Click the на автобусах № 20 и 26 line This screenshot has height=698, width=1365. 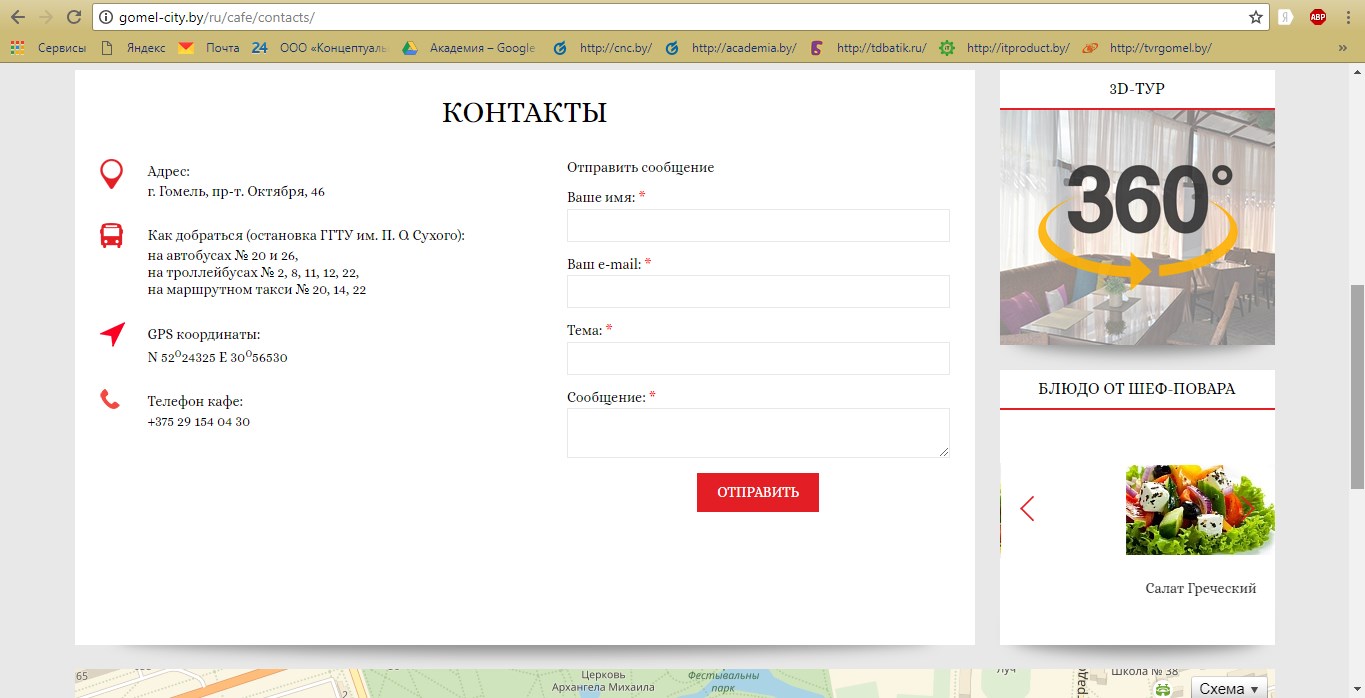pos(222,255)
